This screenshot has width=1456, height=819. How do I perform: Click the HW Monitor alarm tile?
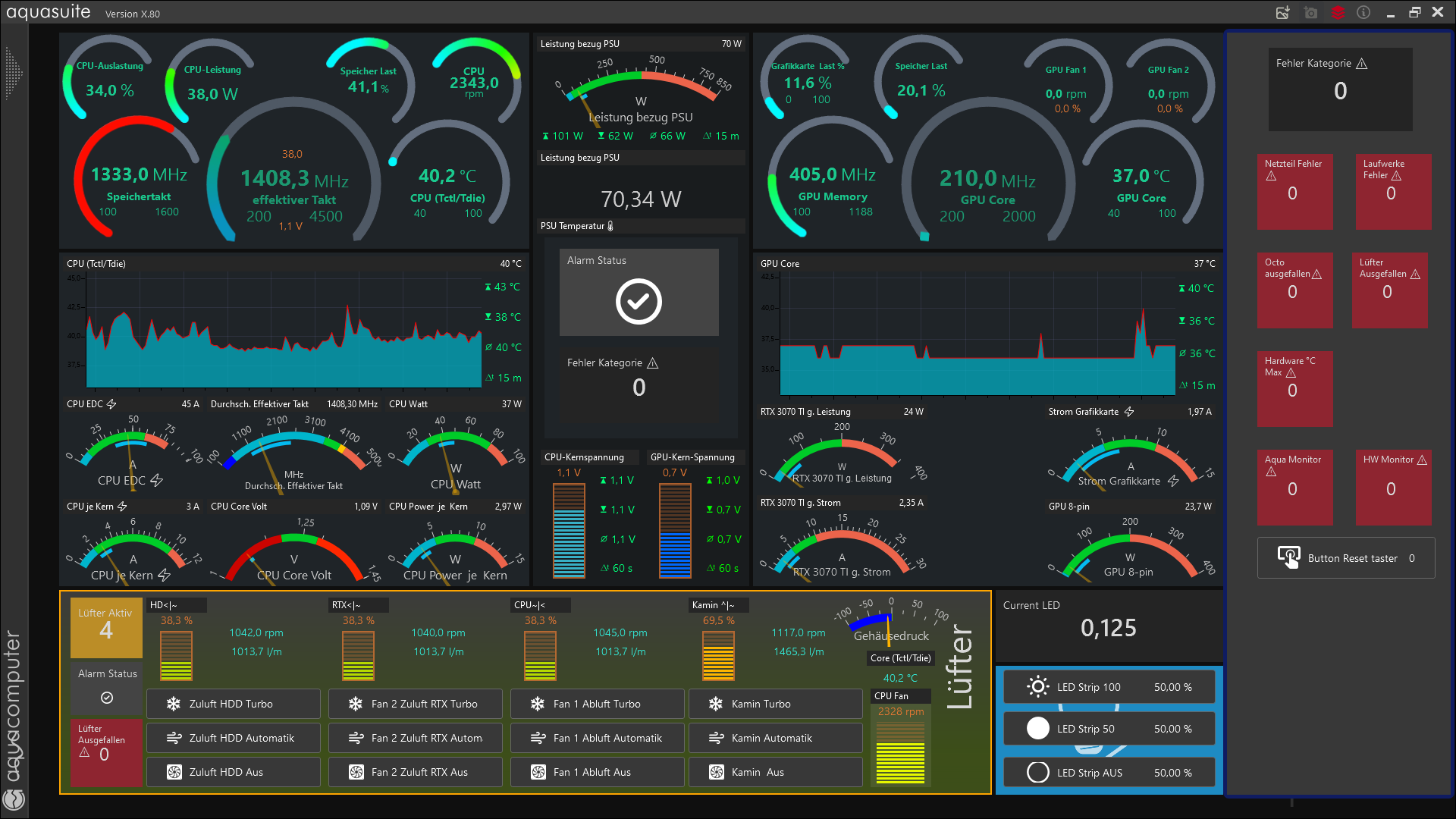(1392, 487)
